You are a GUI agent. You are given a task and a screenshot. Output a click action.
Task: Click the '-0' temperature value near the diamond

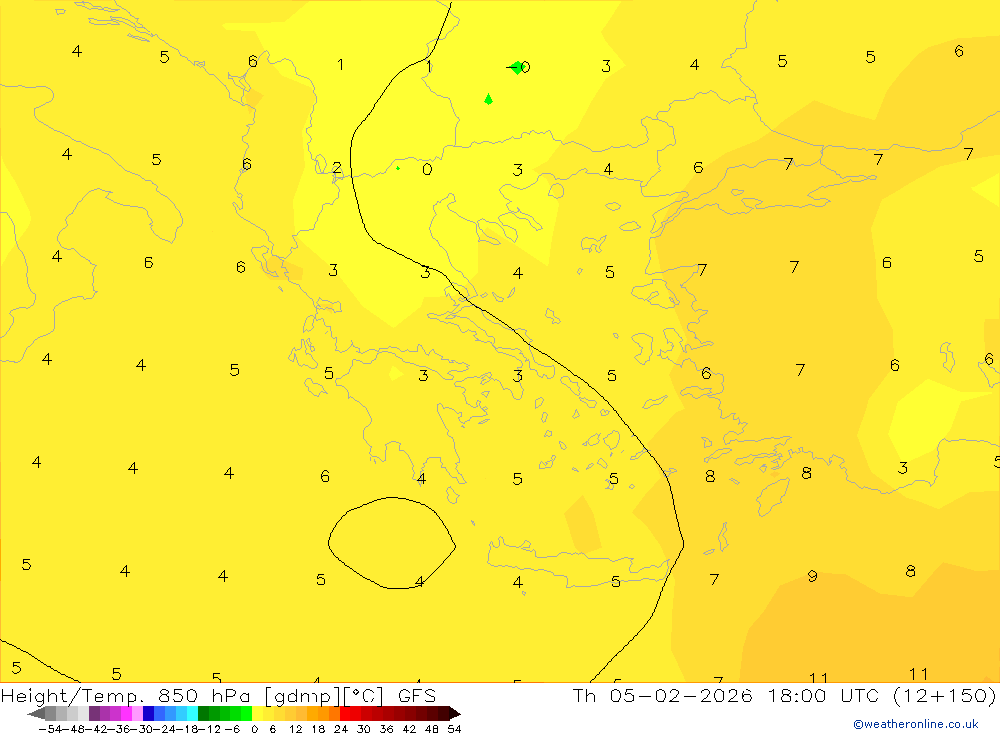tap(519, 67)
